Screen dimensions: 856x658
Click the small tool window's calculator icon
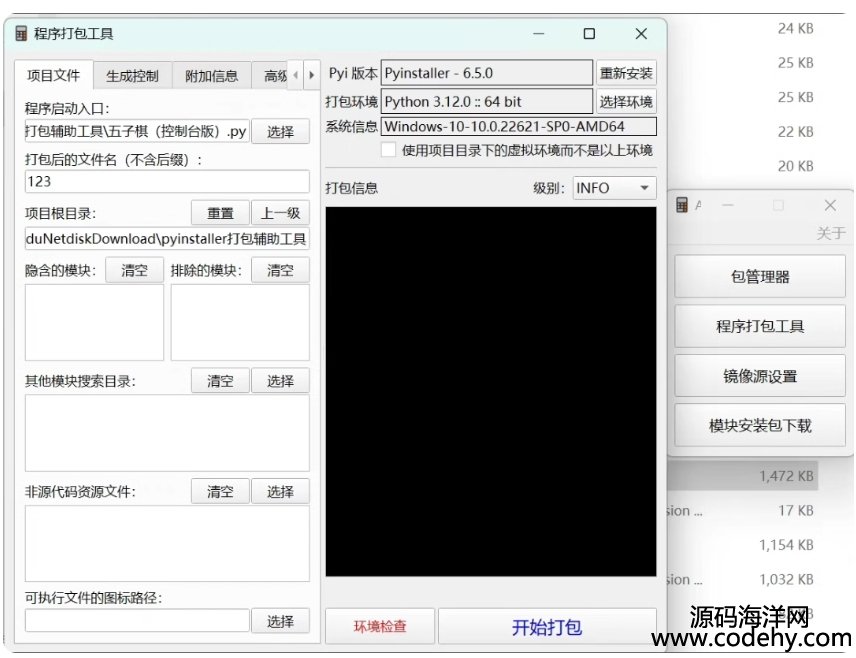[x=682, y=205]
